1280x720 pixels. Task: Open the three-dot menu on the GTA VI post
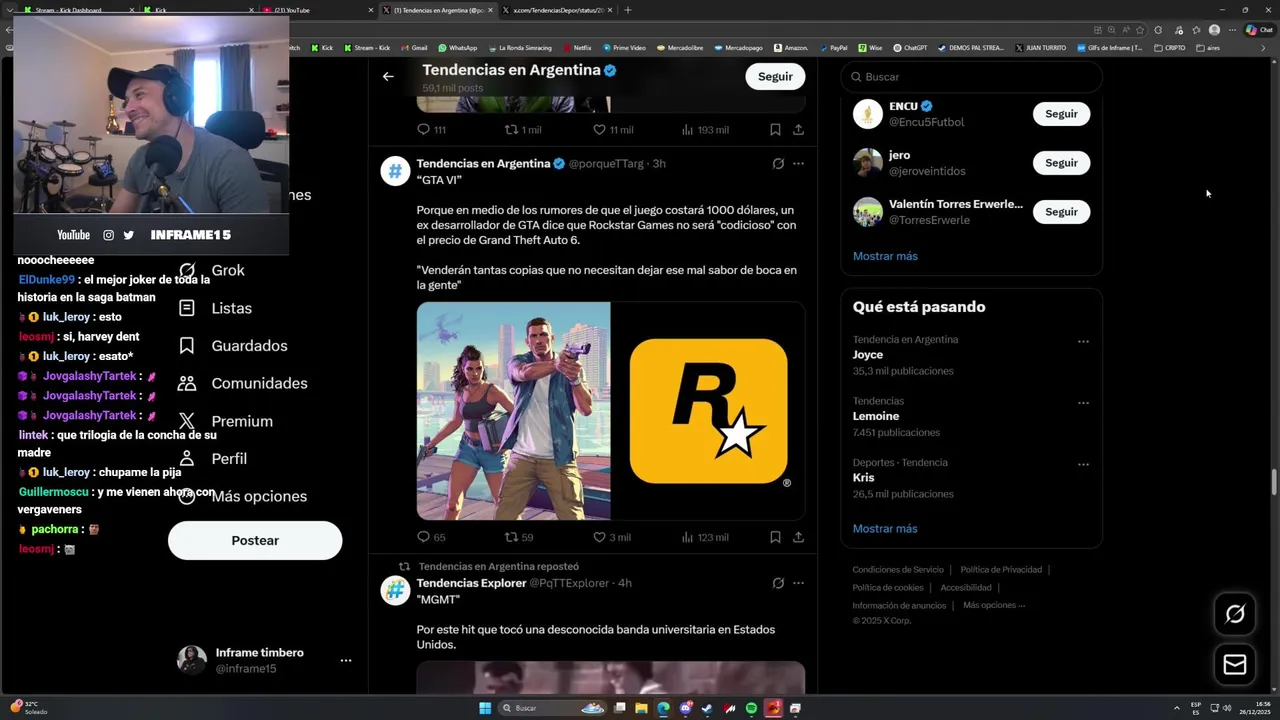(798, 163)
